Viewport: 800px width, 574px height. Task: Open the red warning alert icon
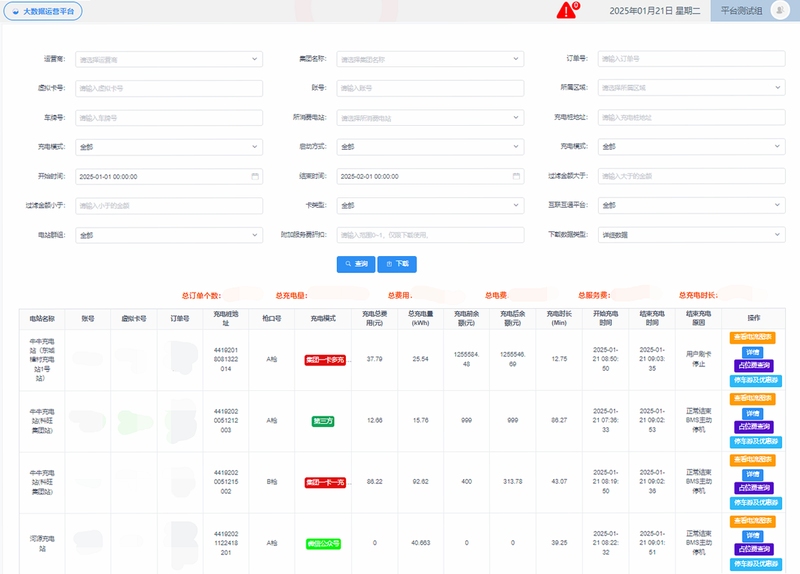(x=566, y=10)
